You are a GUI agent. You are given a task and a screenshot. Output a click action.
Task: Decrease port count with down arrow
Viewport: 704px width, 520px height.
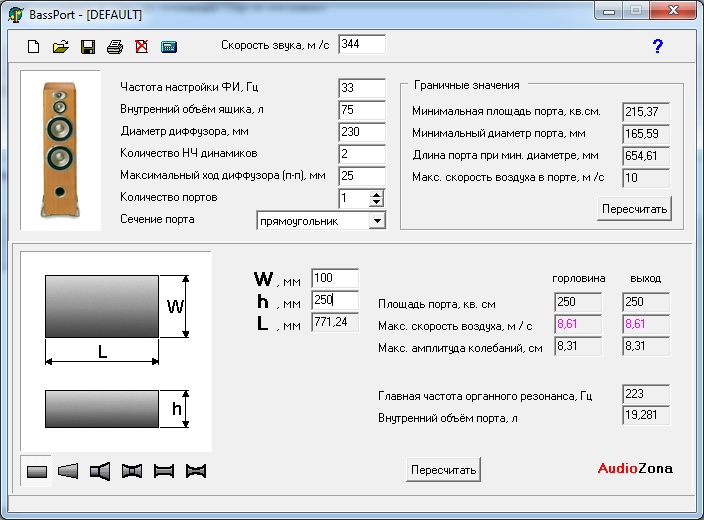click(x=376, y=203)
